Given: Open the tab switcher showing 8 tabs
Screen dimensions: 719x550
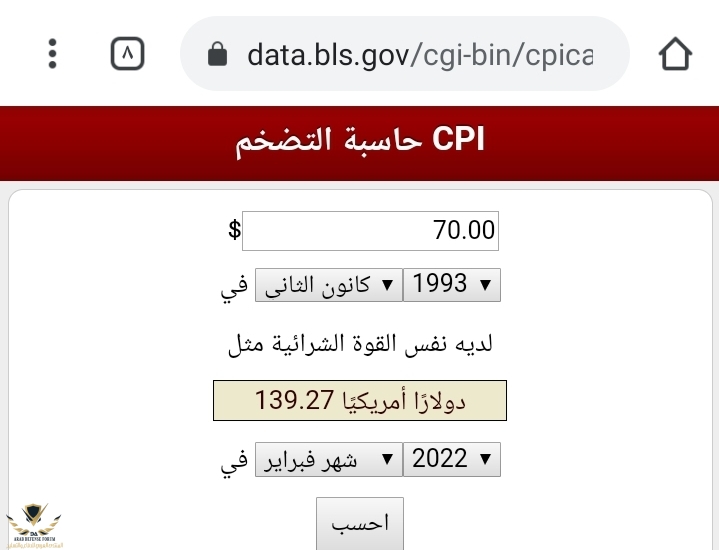Looking at the screenshot, I should click(127, 53).
